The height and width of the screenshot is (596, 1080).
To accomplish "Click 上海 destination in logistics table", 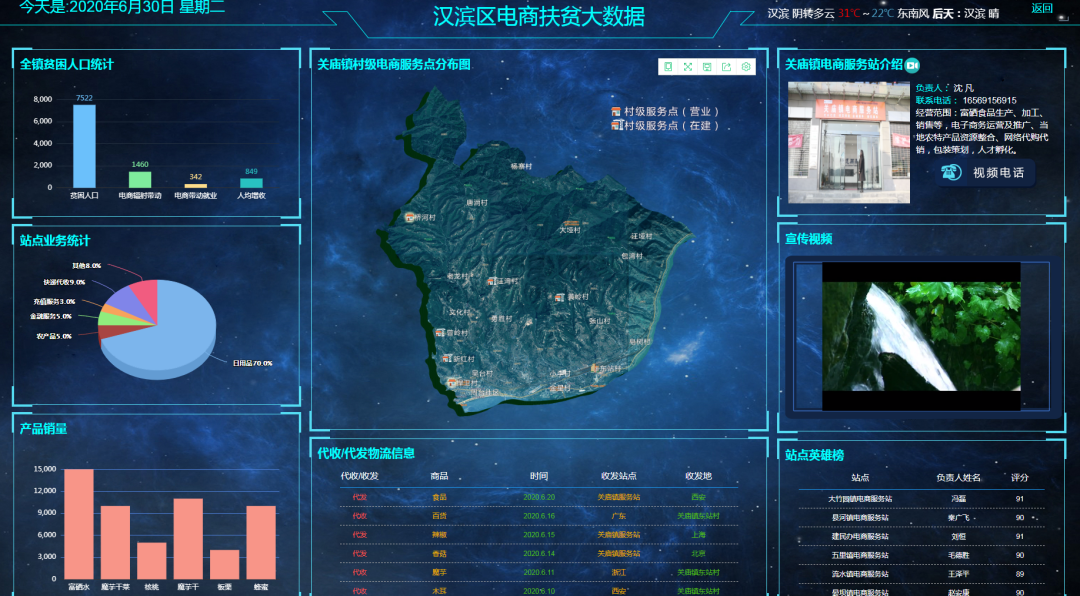I will pyautogui.click(x=698, y=535).
